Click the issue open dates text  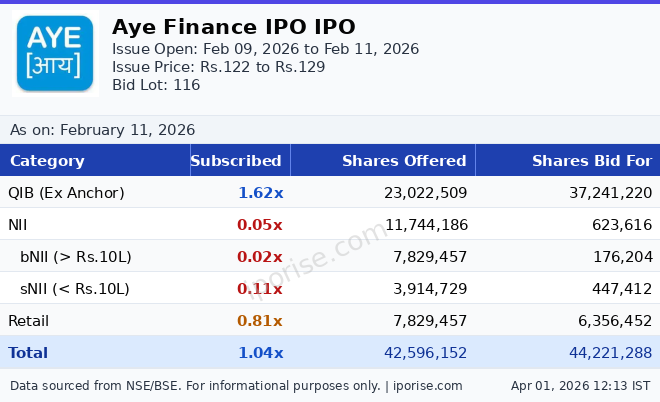pyautogui.click(x=265, y=49)
